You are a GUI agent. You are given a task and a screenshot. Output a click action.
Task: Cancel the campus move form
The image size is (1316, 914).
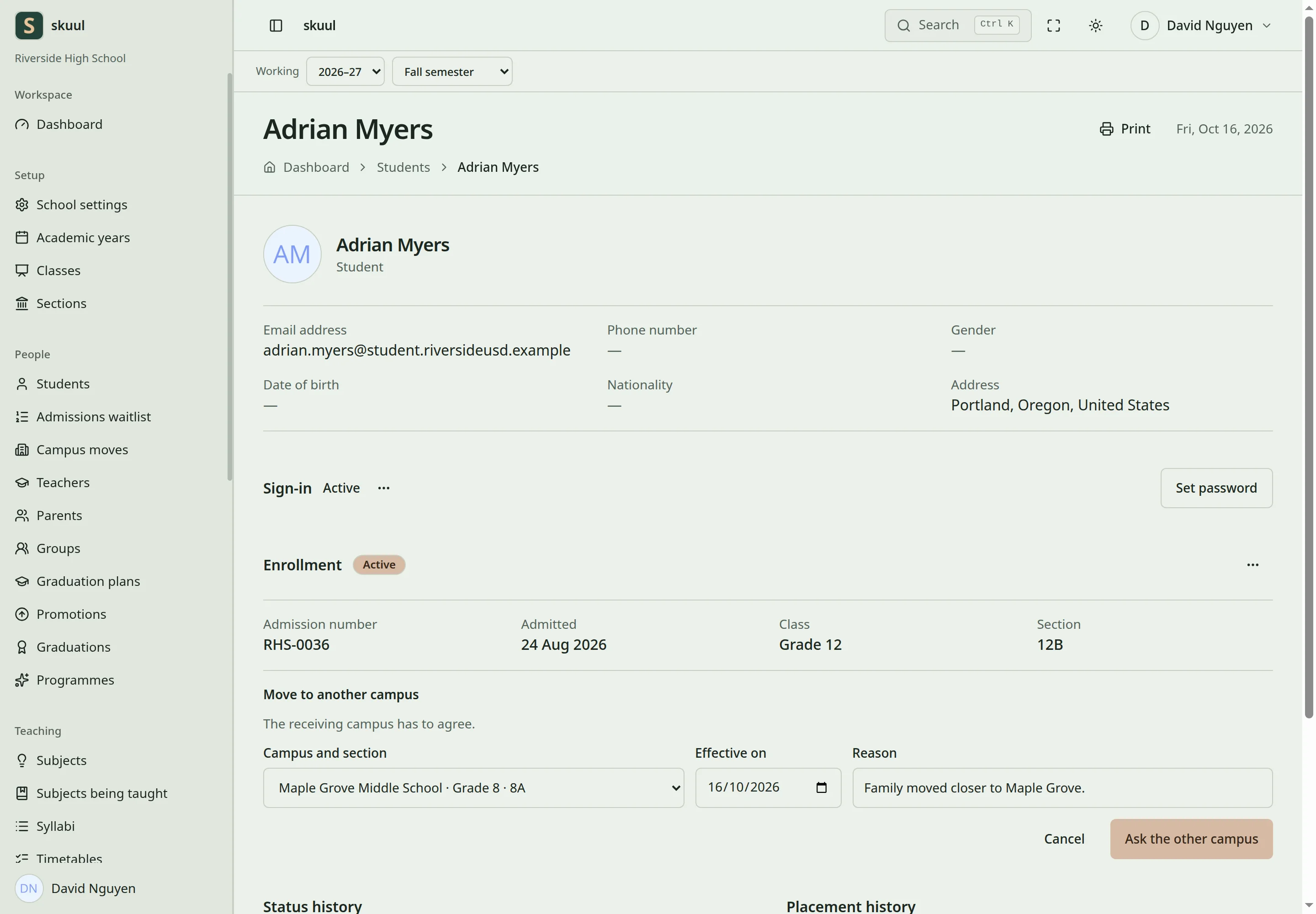pyautogui.click(x=1063, y=839)
